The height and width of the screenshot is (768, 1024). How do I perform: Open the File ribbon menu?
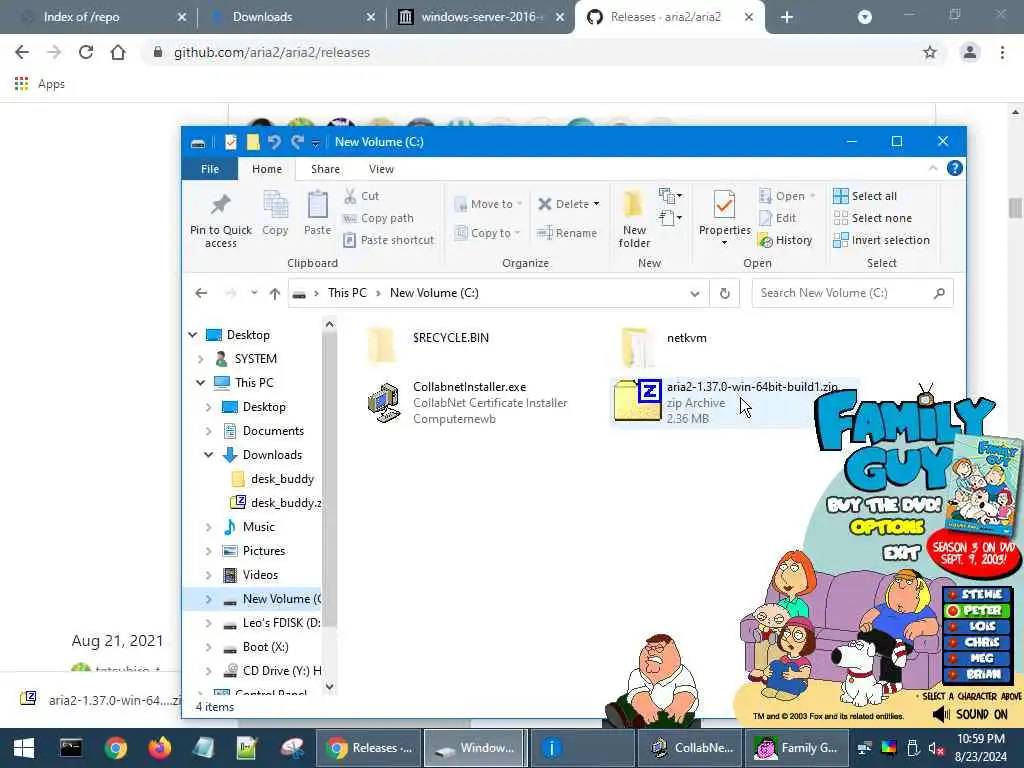pyautogui.click(x=210, y=168)
